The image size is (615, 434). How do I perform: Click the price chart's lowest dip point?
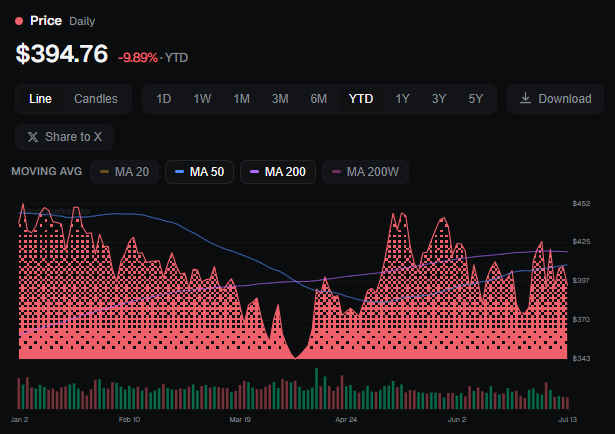pos(295,358)
